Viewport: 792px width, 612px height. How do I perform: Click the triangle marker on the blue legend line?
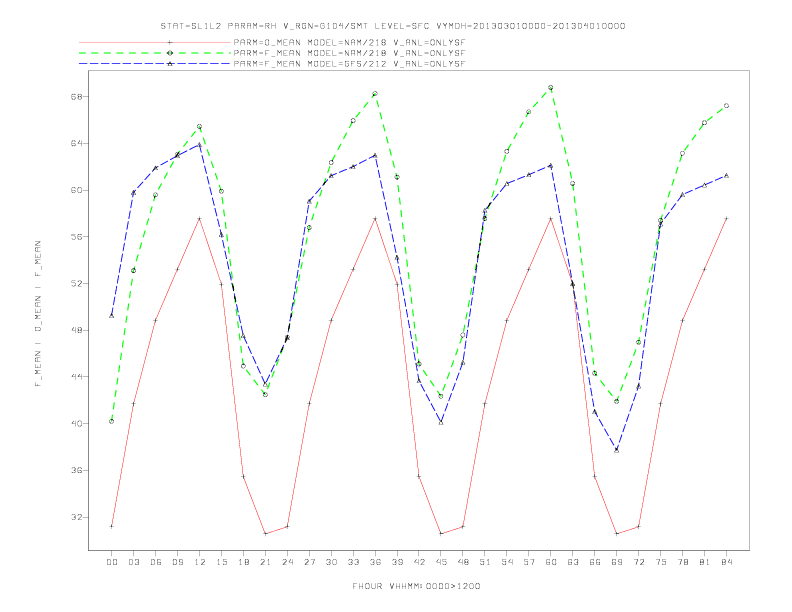point(170,64)
